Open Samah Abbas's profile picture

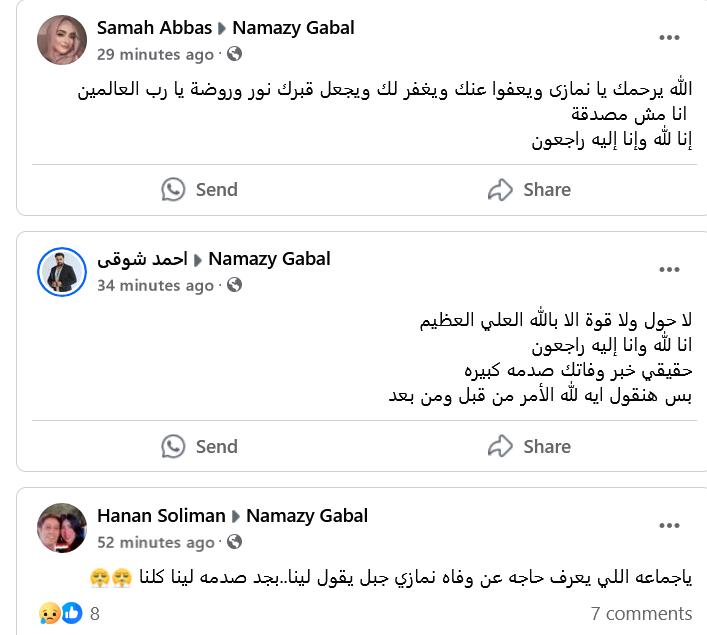[62, 41]
